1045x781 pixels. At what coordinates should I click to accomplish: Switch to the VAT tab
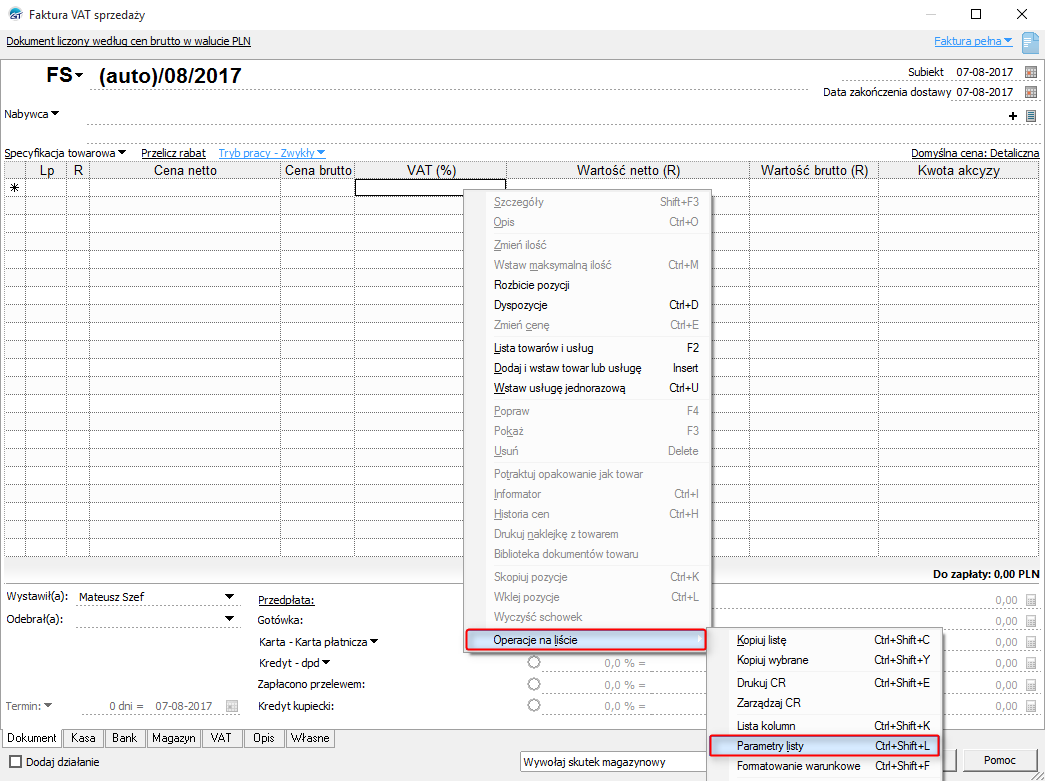coord(221,738)
